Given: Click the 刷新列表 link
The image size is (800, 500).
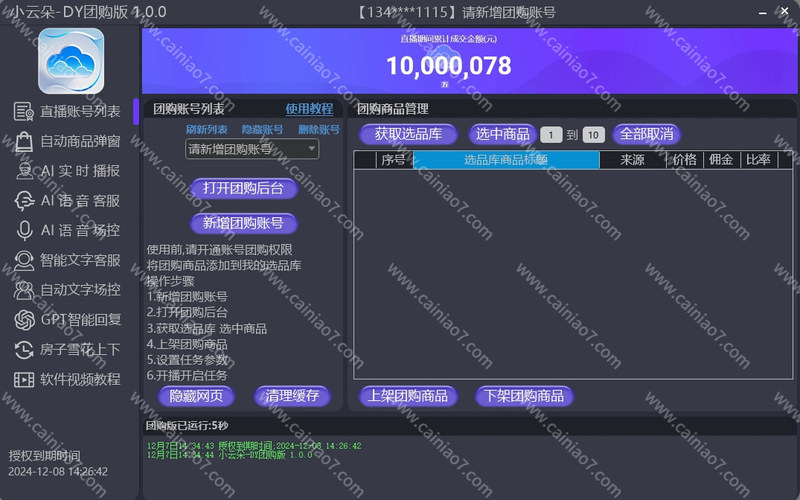Looking at the screenshot, I should tap(206, 130).
